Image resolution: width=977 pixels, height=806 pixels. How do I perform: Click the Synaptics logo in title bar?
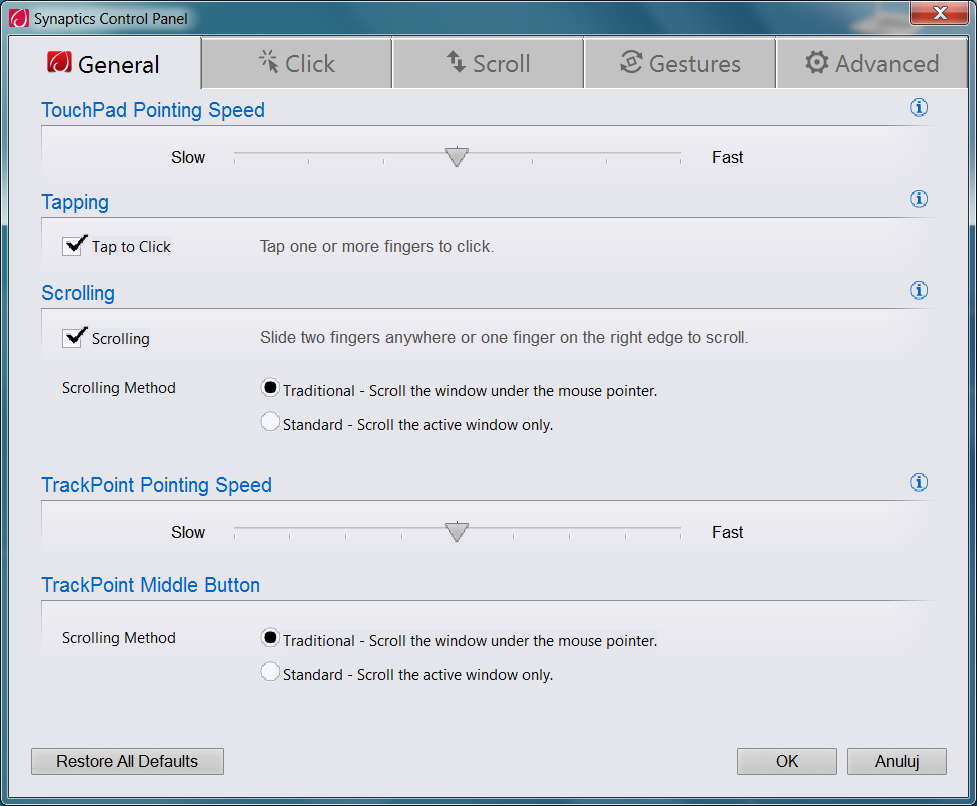pos(19,18)
